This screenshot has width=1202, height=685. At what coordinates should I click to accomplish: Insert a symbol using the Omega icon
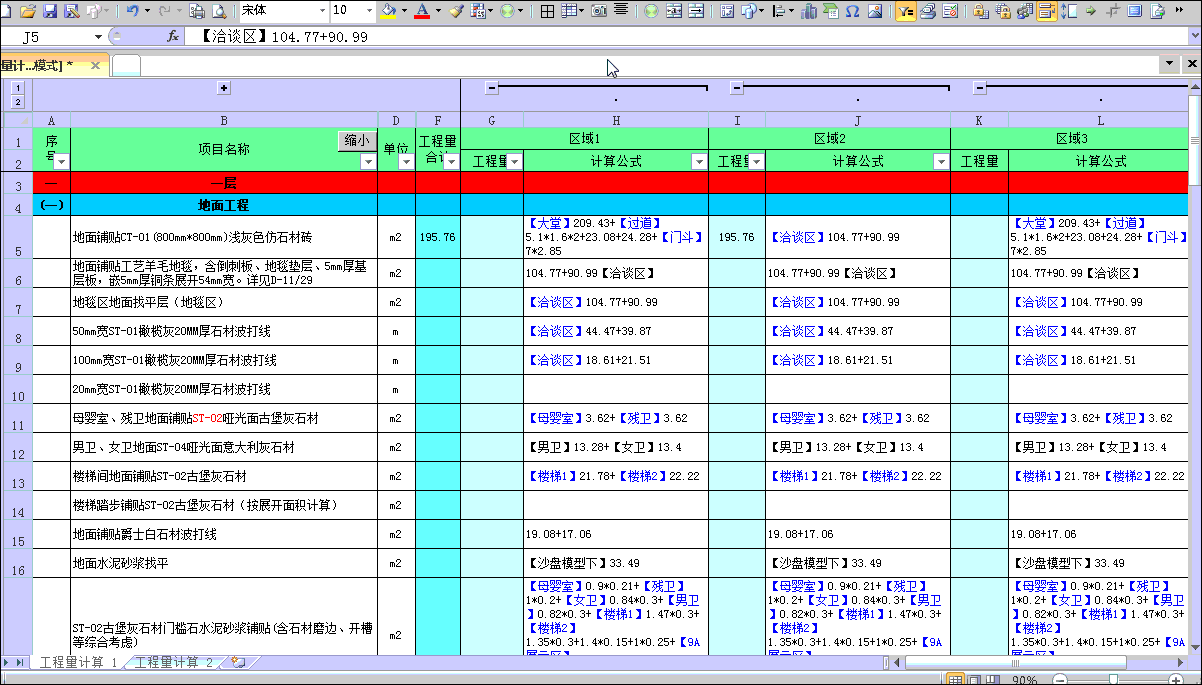pyautogui.click(x=852, y=11)
